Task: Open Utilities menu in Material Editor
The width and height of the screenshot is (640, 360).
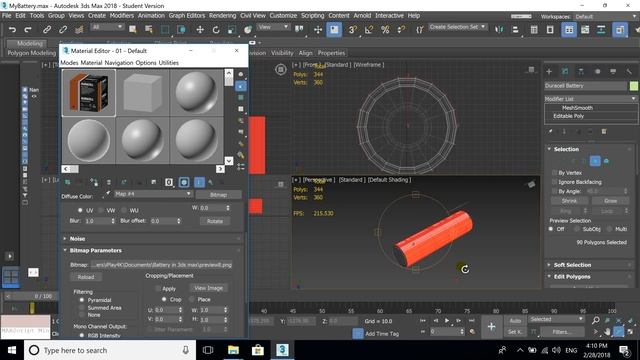Action: 169,63
